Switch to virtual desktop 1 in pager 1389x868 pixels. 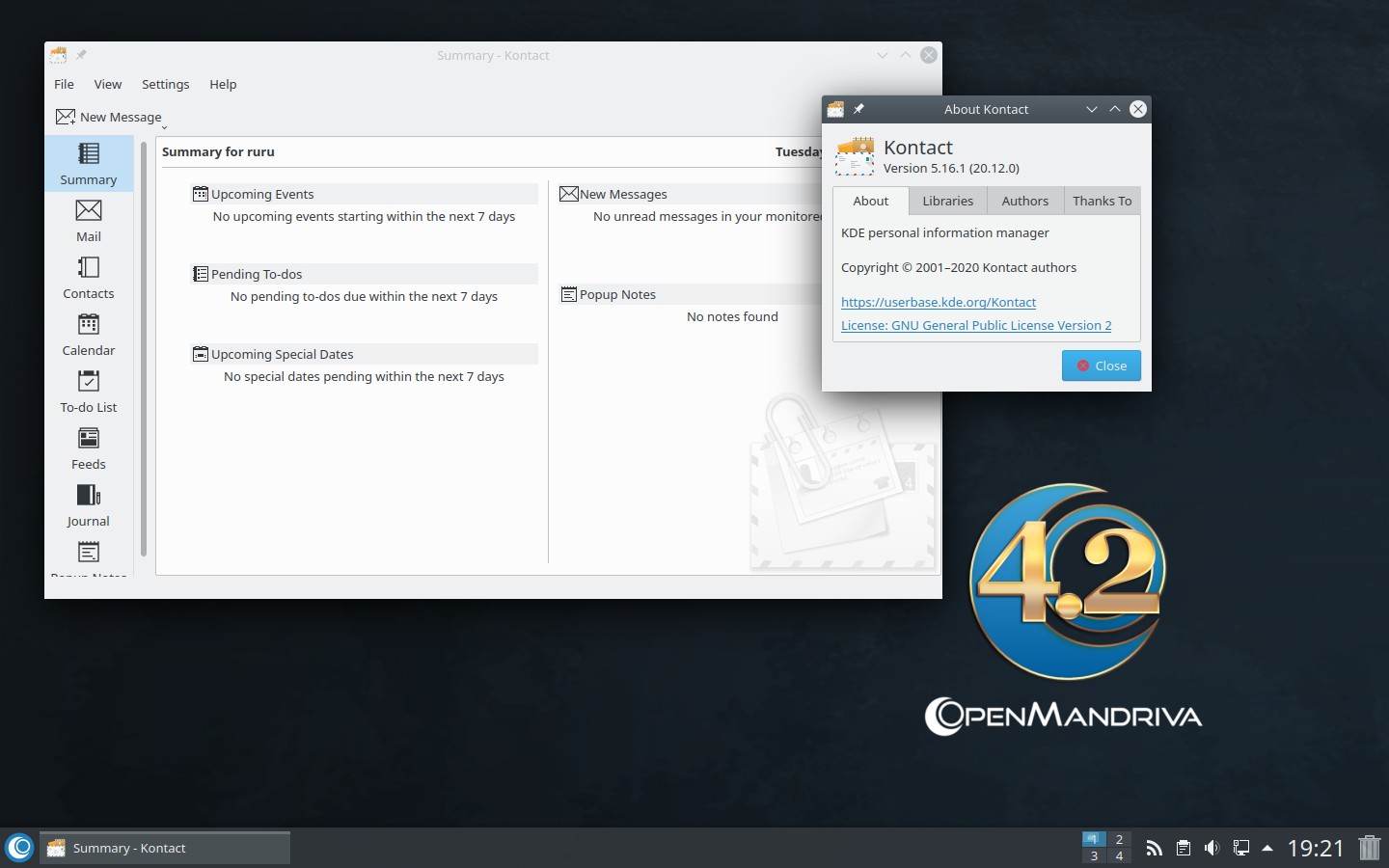tap(1094, 839)
